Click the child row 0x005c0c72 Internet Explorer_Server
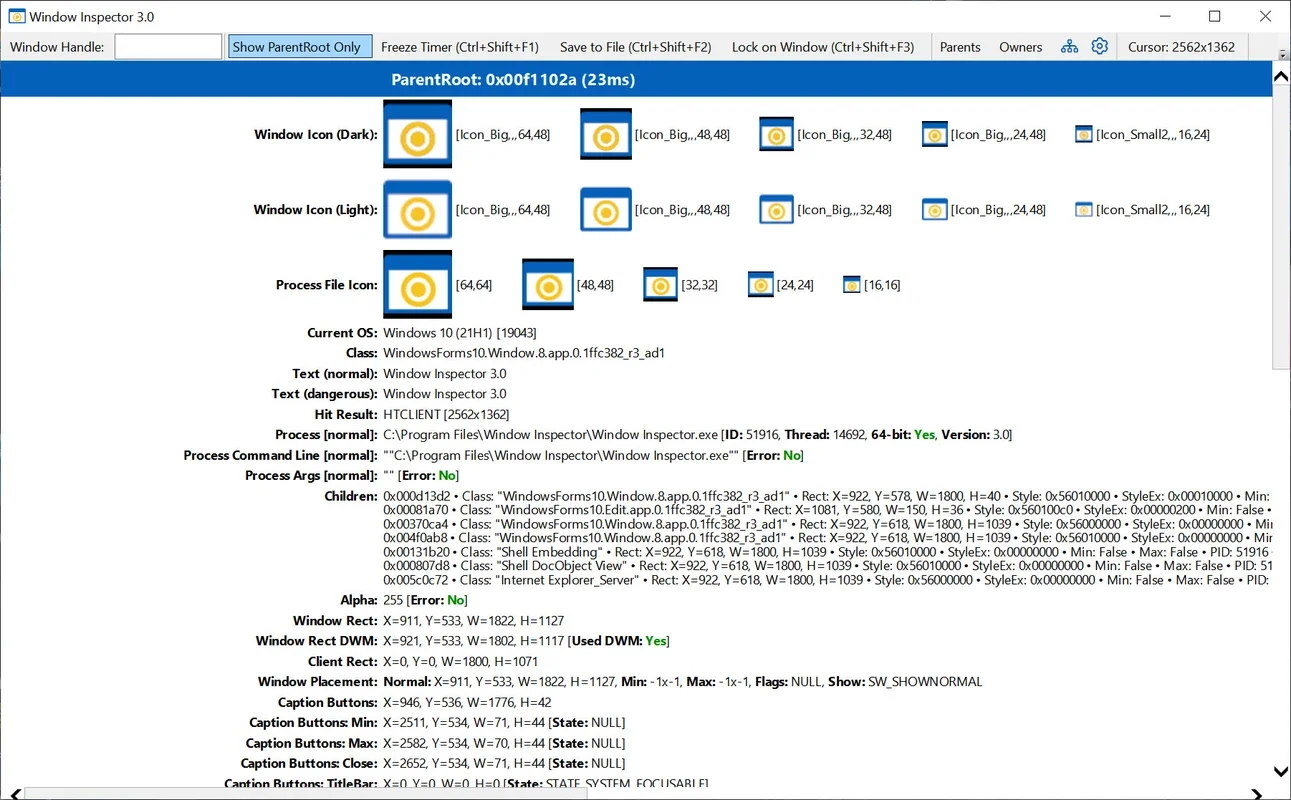 (827, 580)
